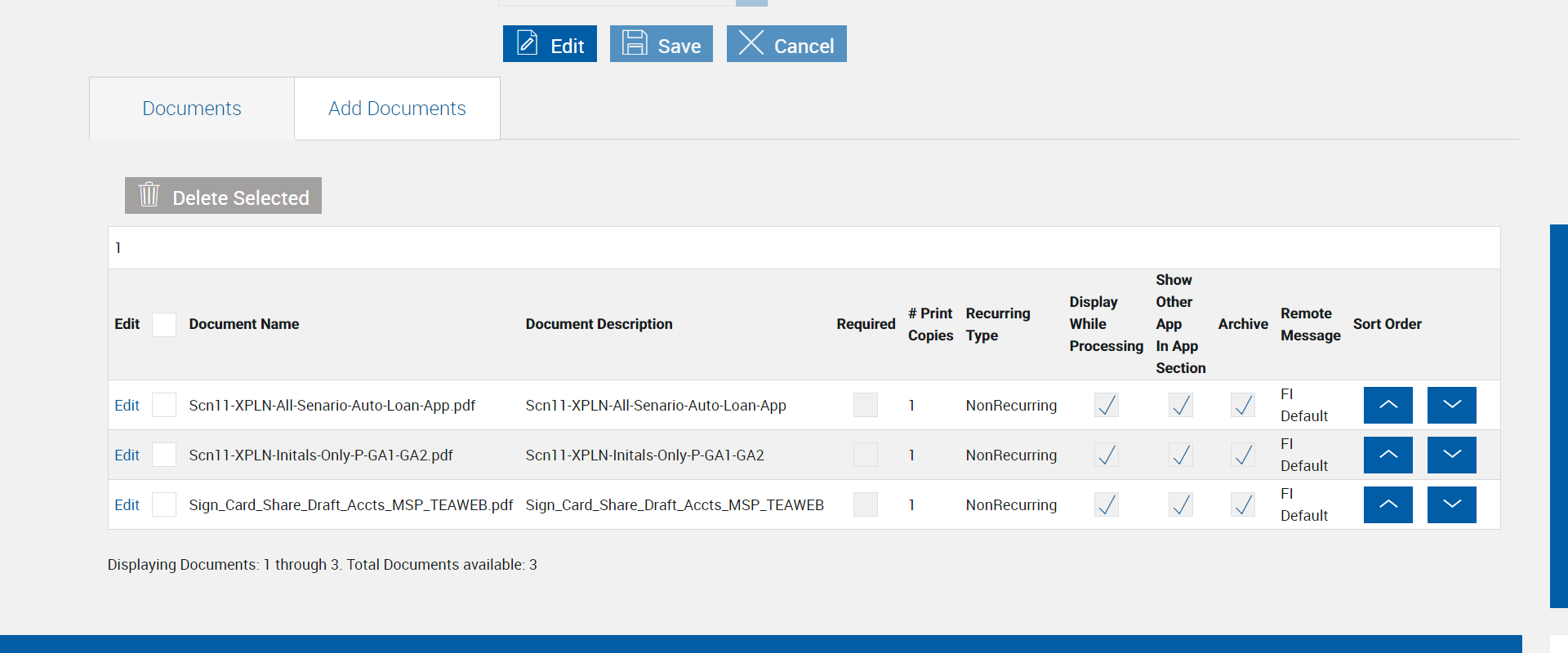Click the trash can Delete Selected icon
The height and width of the screenshot is (653, 1568).
coord(149,195)
